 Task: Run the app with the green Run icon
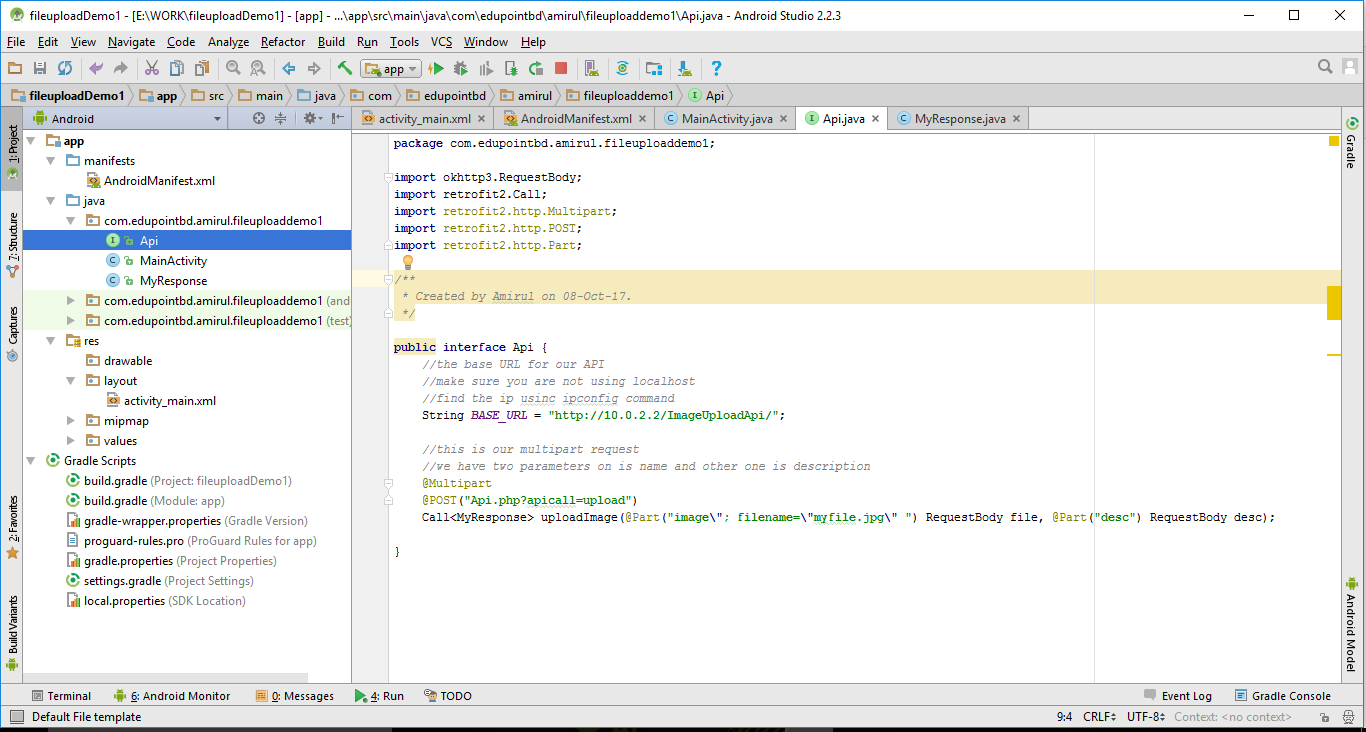[x=437, y=68]
